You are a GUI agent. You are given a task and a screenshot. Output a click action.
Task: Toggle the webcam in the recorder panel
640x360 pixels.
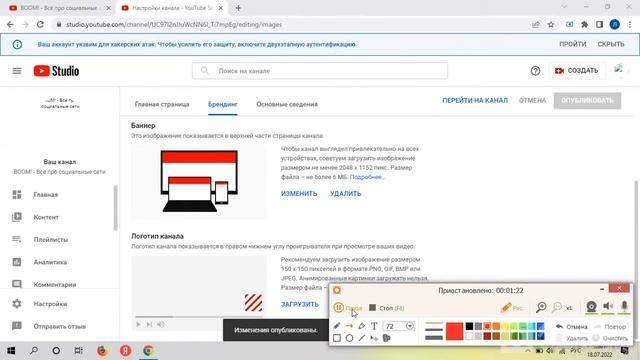[x=591, y=307]
